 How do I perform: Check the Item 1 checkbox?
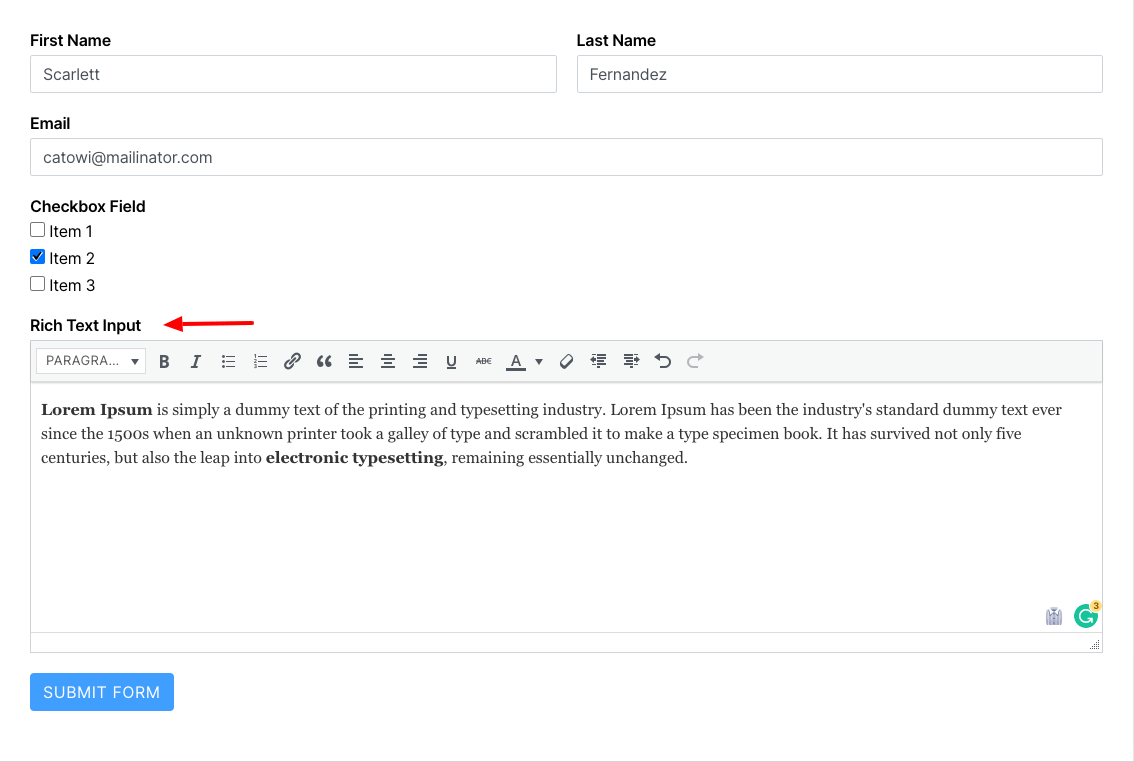coord(38,230)
